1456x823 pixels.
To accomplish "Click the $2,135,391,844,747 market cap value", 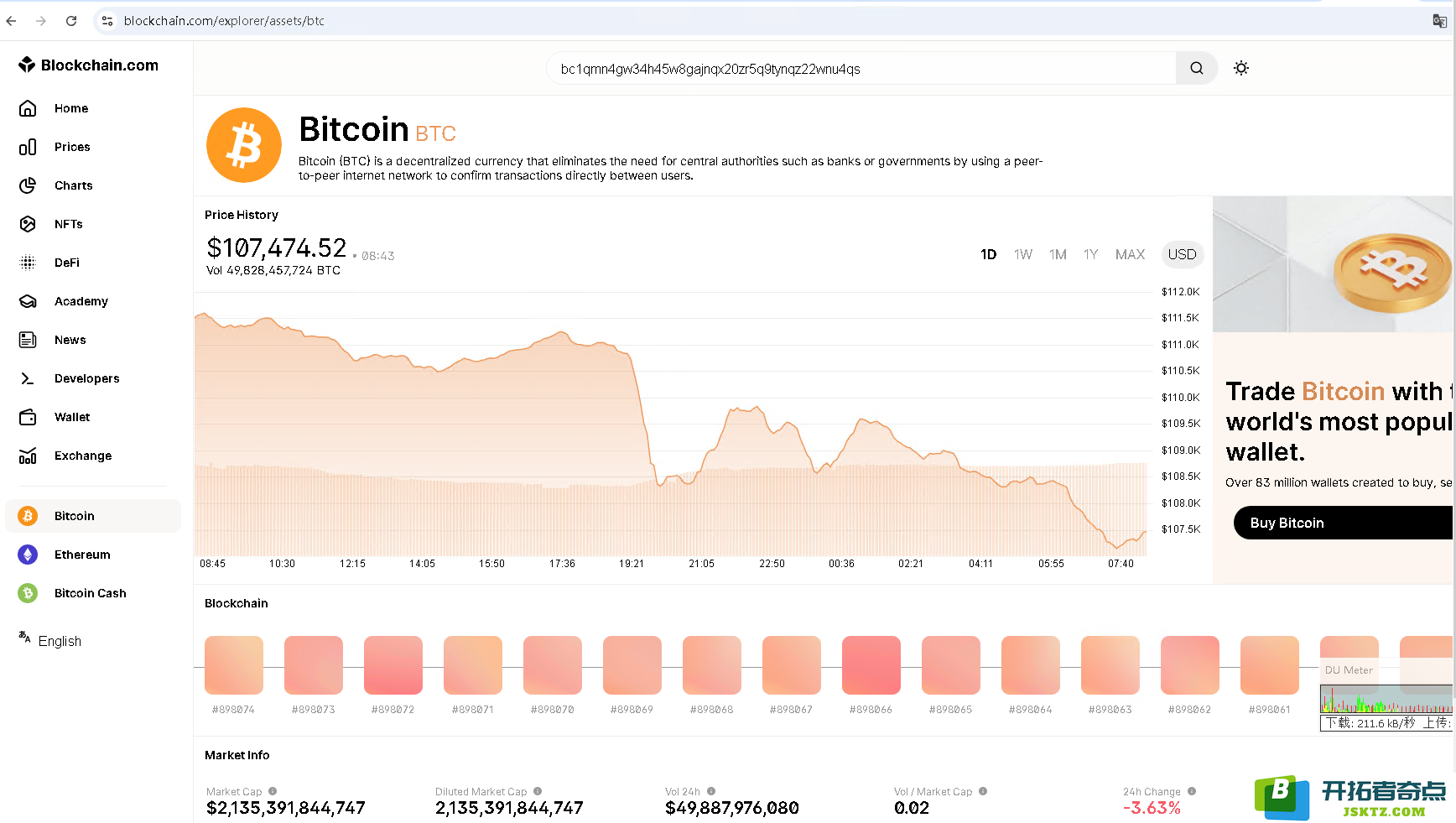I will (x=286, y=808).
